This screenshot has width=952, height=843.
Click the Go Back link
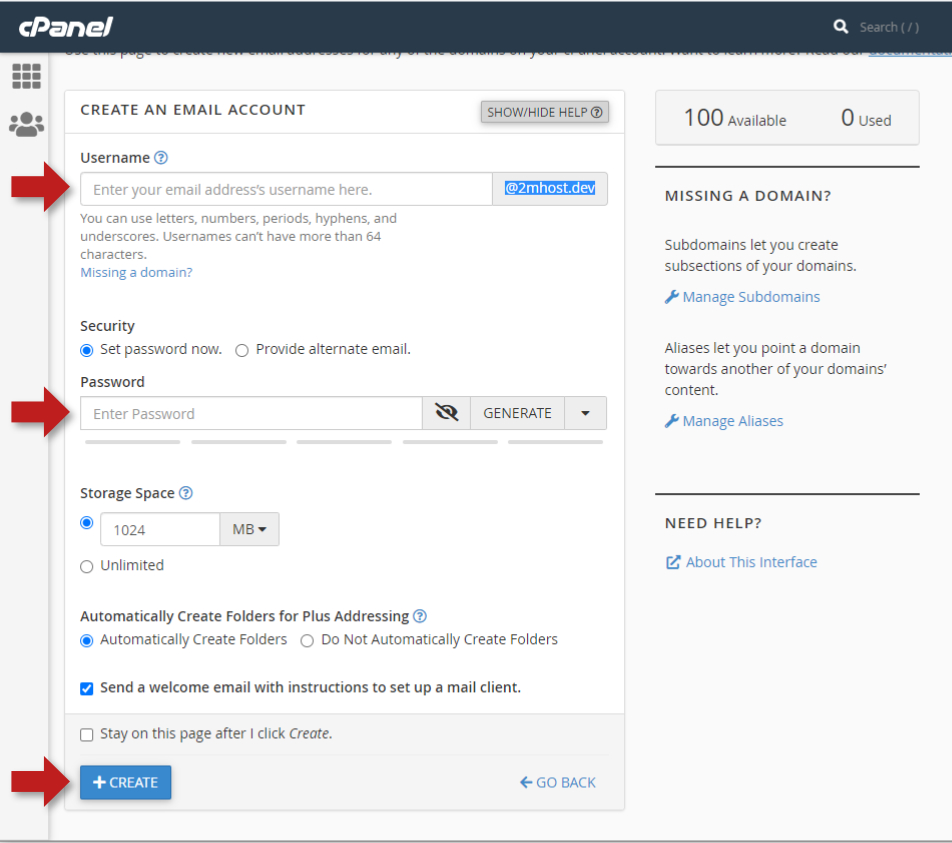point(558,783)
